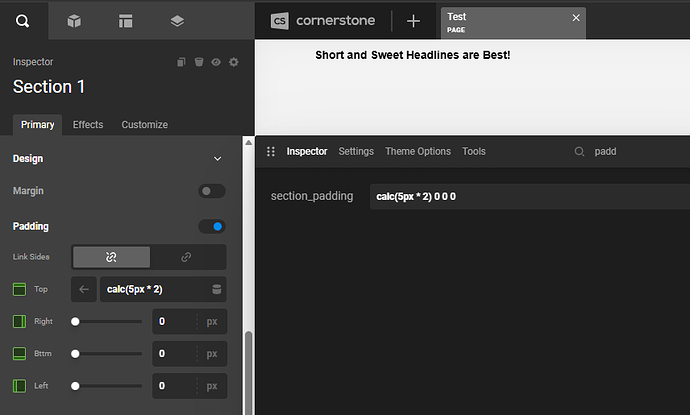Open the Layers stack icon

click(177, 21)
